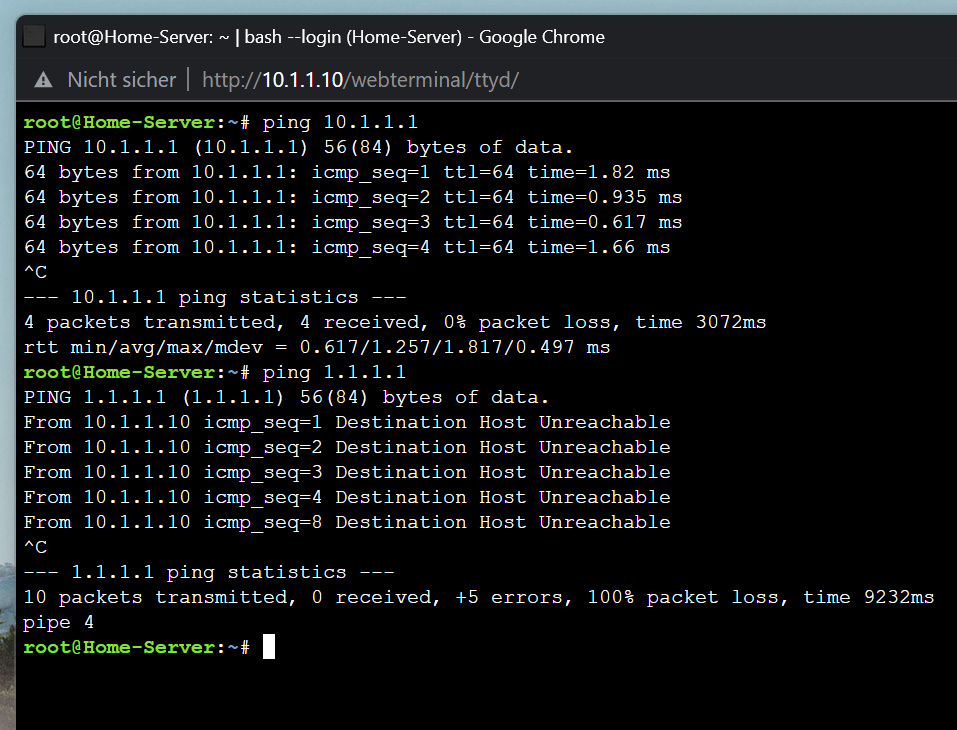Click the window title 'root@Home-Server' text
The image size is (957, 730).
click(133, 37)
